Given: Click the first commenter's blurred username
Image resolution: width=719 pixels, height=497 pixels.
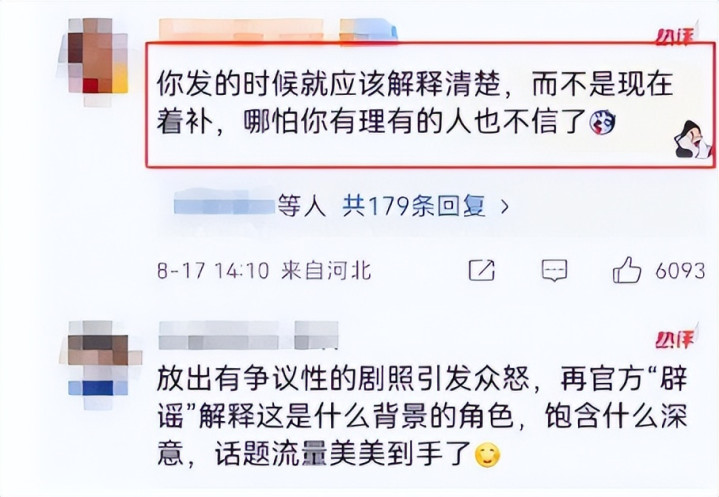Looking at the screenshot, I should tap(240, 28).
